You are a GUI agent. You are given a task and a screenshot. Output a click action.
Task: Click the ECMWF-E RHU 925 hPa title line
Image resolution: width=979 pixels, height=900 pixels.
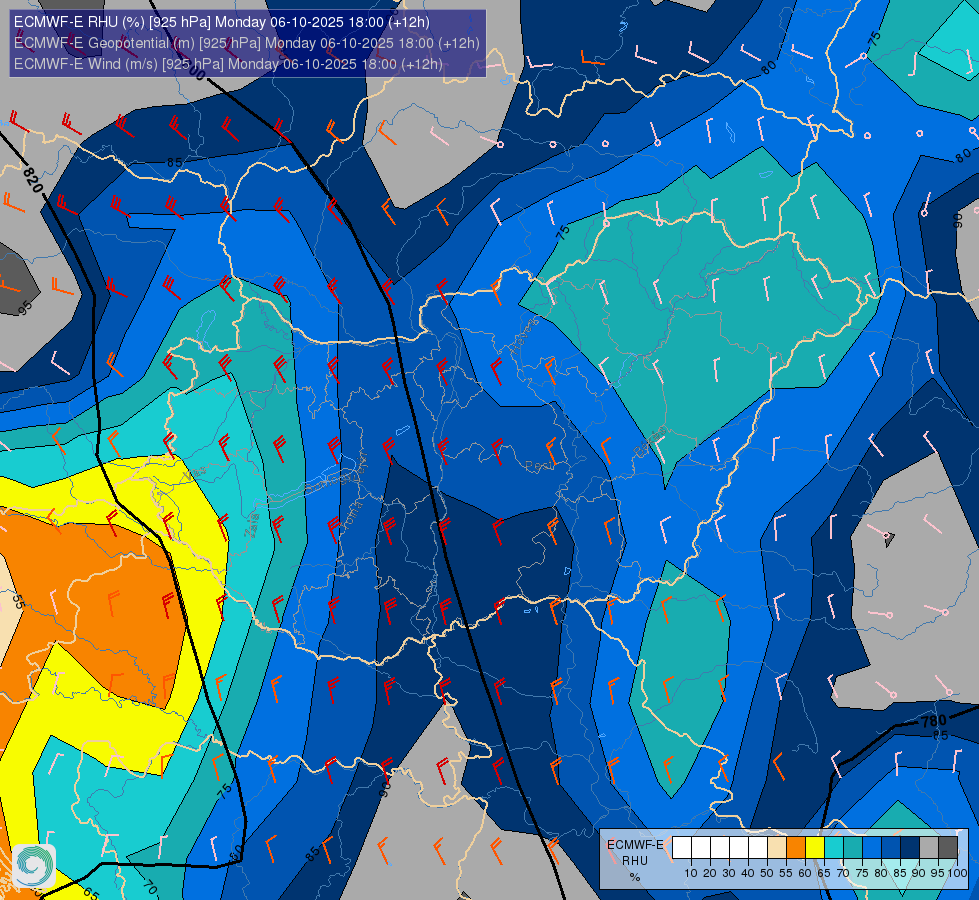point(222,22)
